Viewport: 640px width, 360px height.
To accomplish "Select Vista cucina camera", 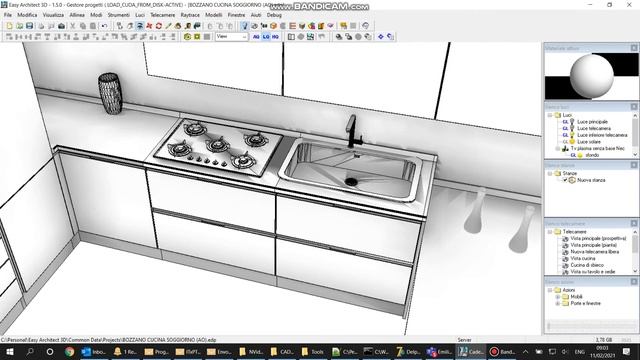I will (x=583, y=258).
